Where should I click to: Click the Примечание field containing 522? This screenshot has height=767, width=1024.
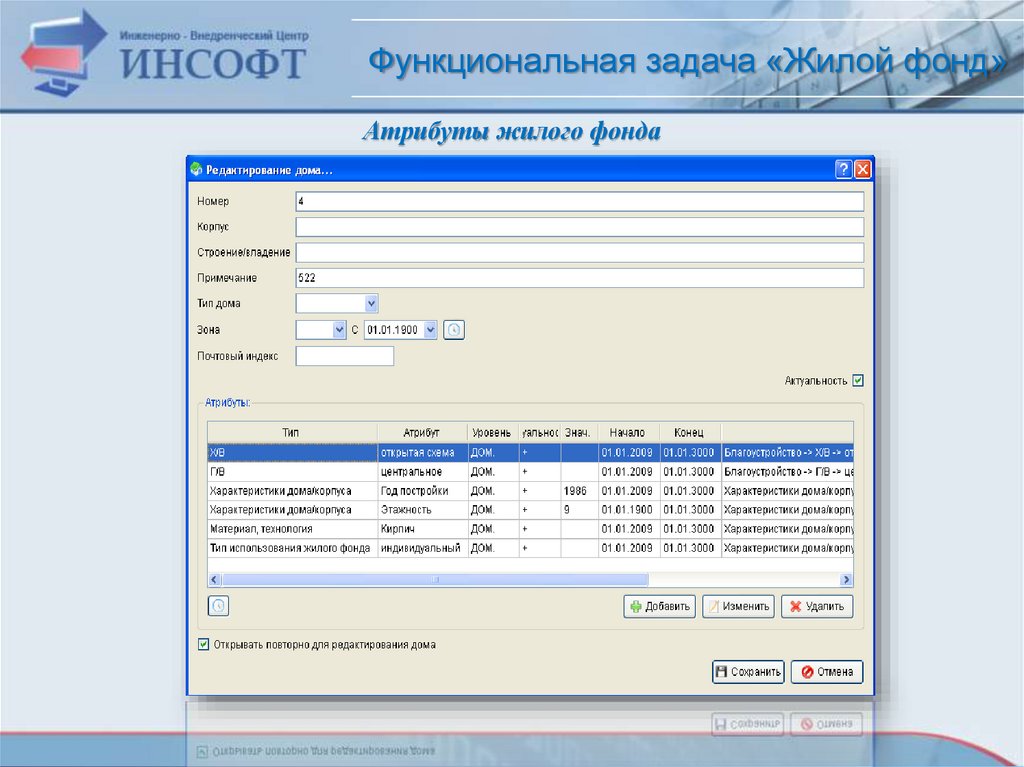[x=579, y=278]
